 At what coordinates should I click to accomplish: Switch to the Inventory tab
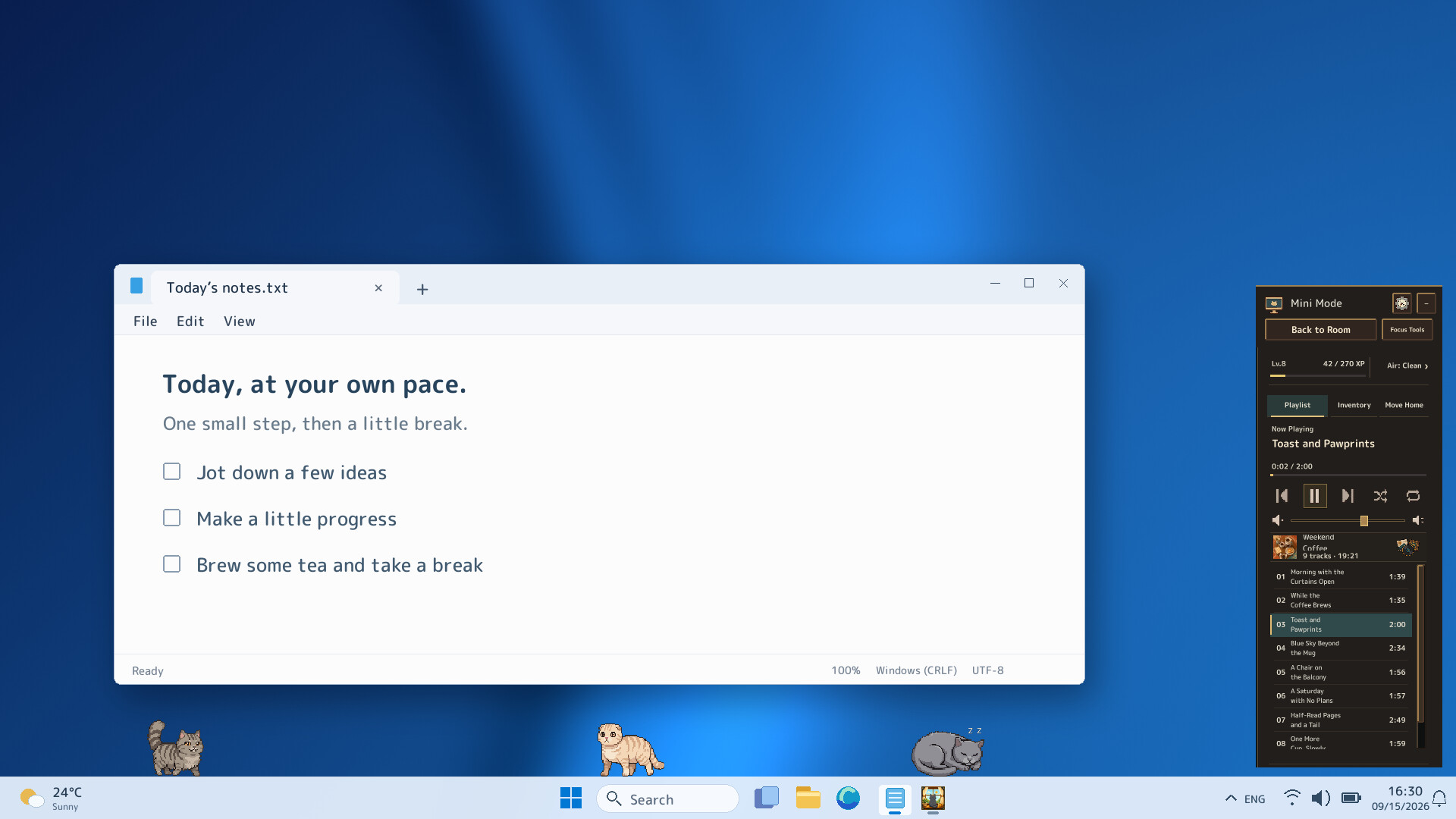point(1354,406)
